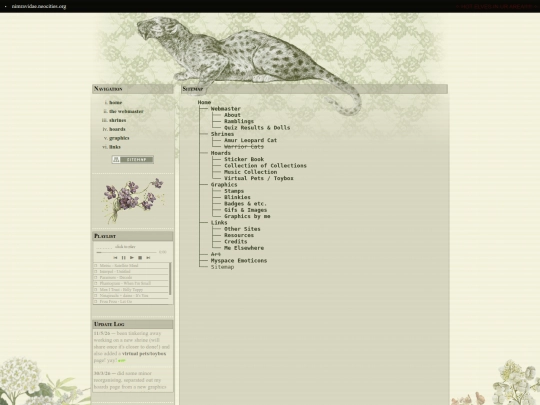Open Links in the sitemap tree
This screenshot has height=405, width=540.
point(219,222)
